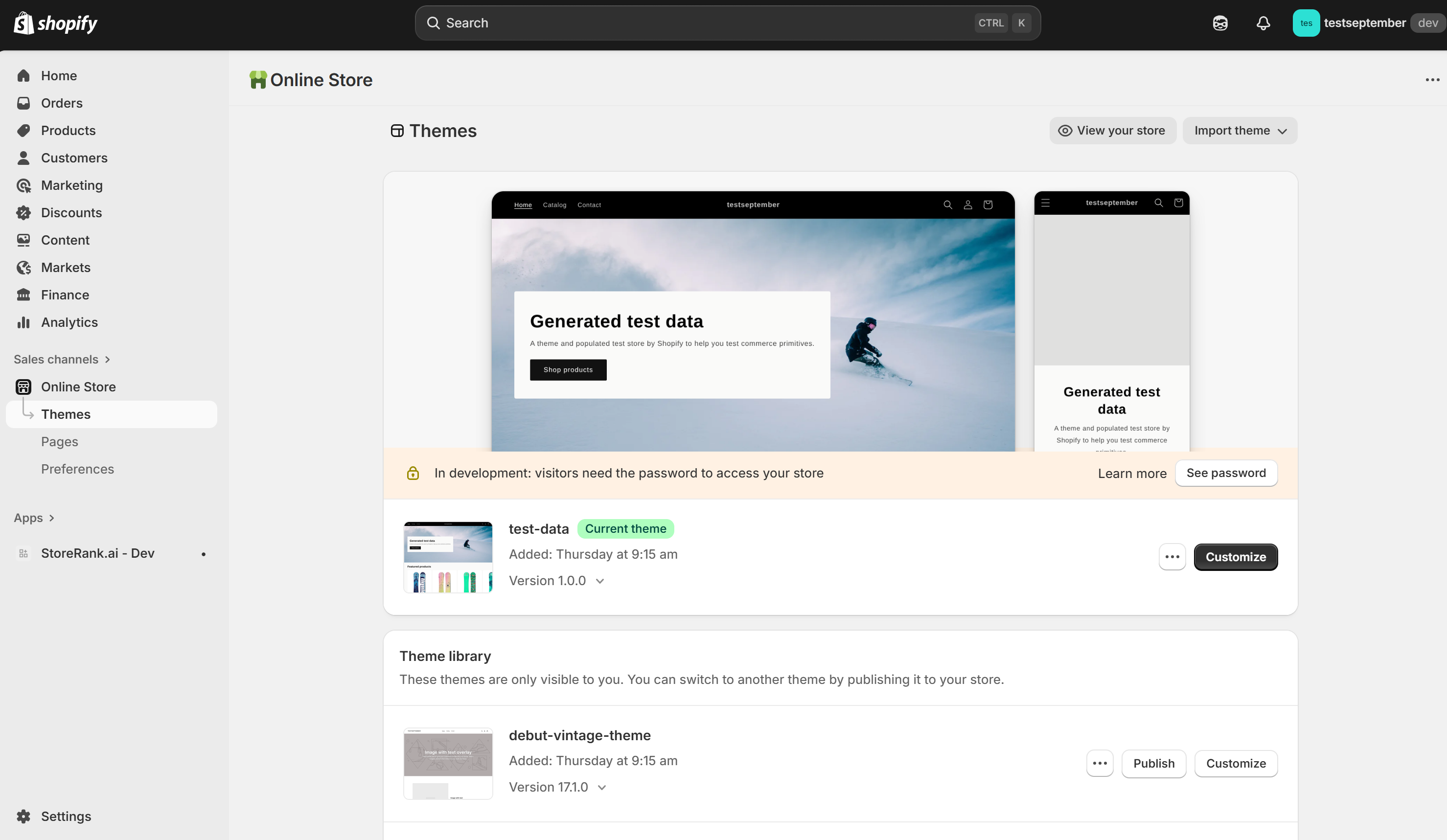This screenshot has width=1447, height=840.
Task: Click the Learn more link
Action: pos(1132,474)
